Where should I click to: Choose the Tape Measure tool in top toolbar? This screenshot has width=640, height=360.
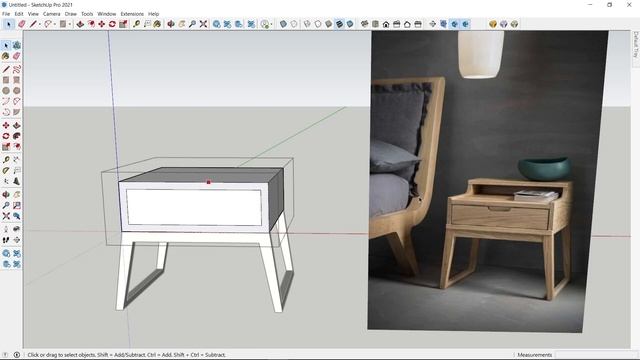[137, 24]
